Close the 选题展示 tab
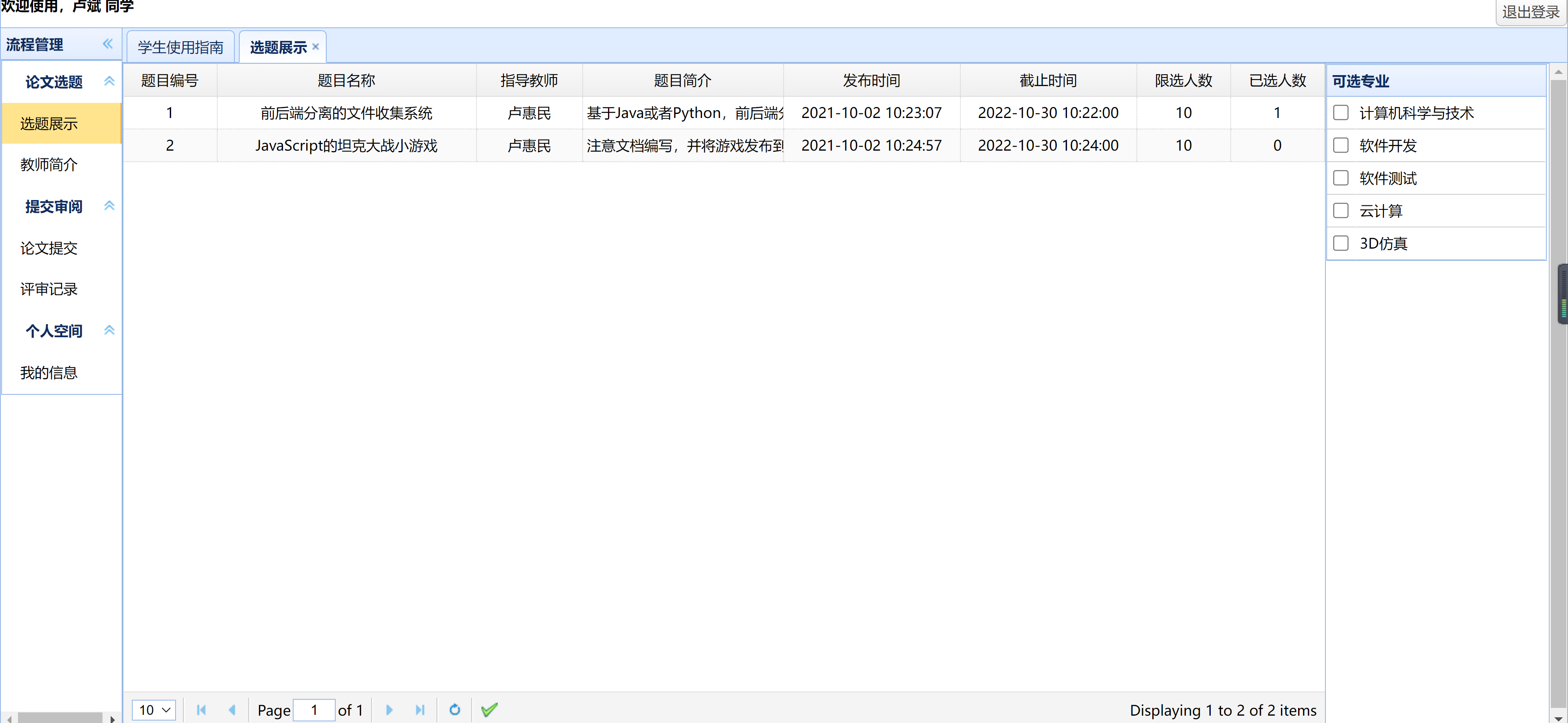Viewport: 1568px width, 723px height. (x=315, y=46)
